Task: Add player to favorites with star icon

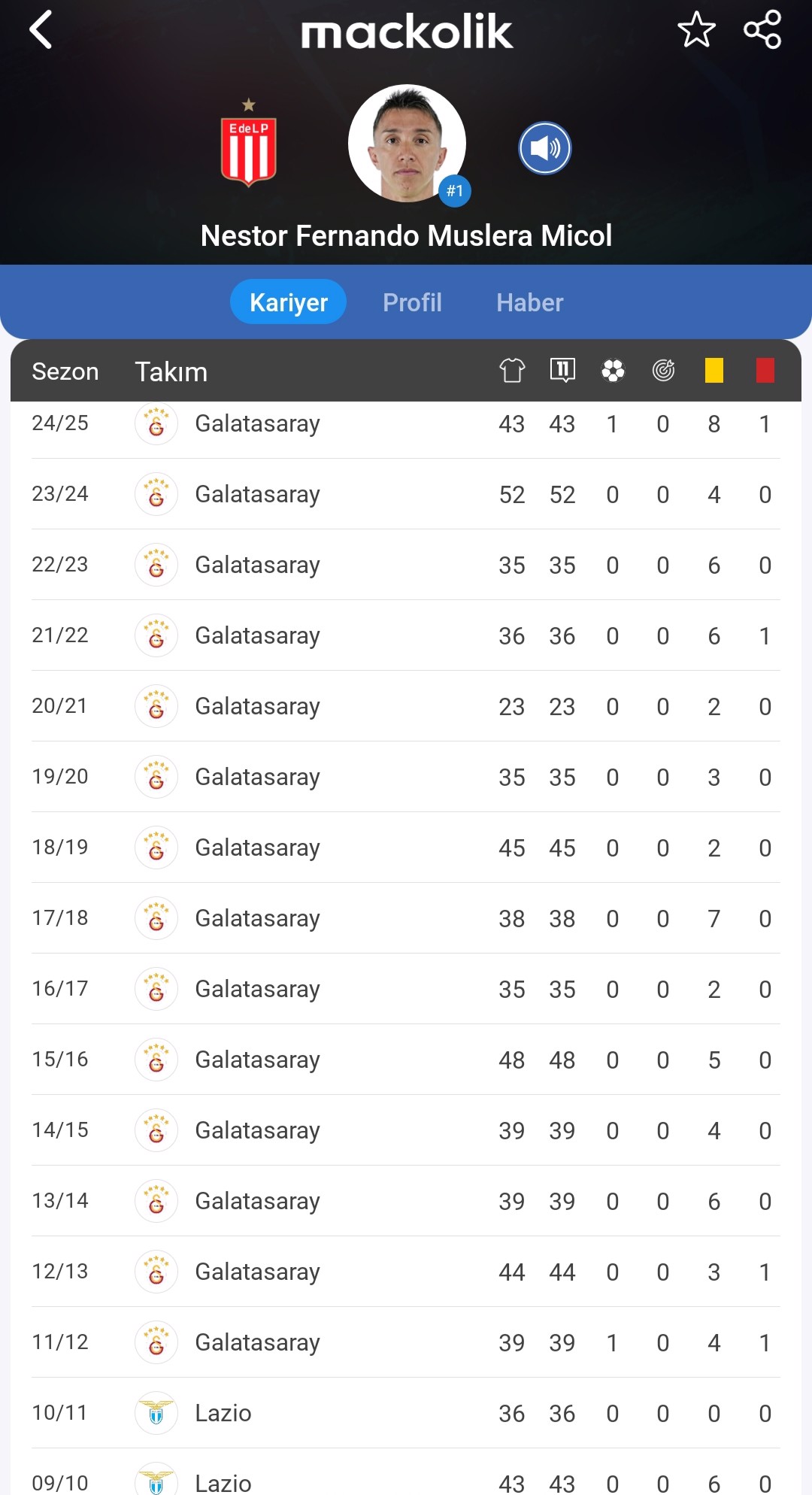Action: [x=696, y=30]
